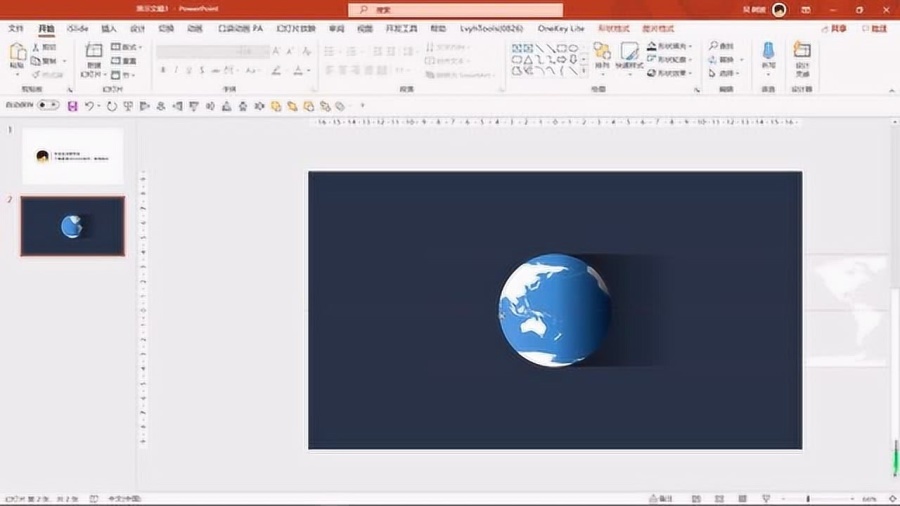The image size is (900, 506).
Task: Click the Undo arrow icon
Action: [x=89, y=106]
